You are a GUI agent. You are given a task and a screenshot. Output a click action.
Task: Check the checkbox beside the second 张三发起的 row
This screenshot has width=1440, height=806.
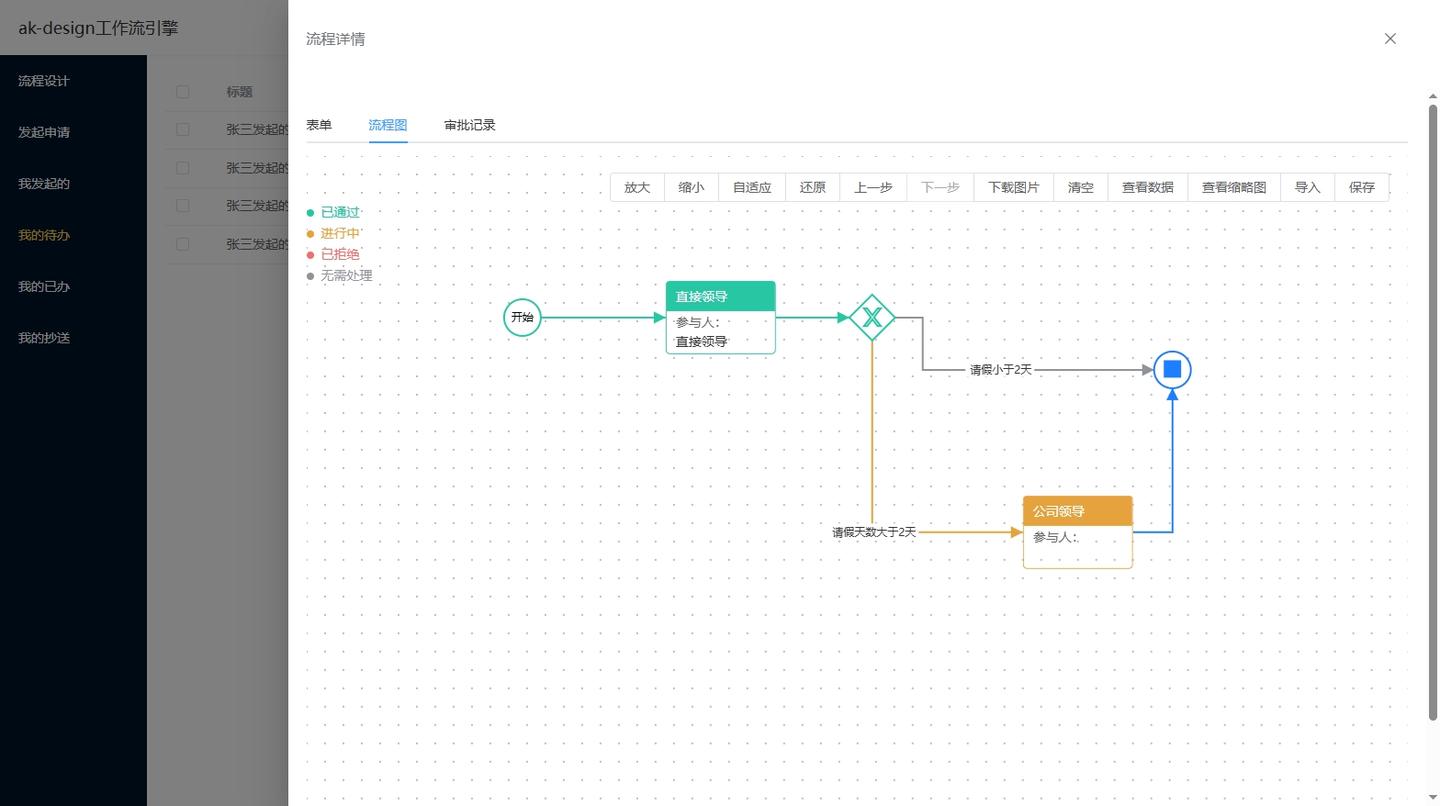[x=182, y=167]
